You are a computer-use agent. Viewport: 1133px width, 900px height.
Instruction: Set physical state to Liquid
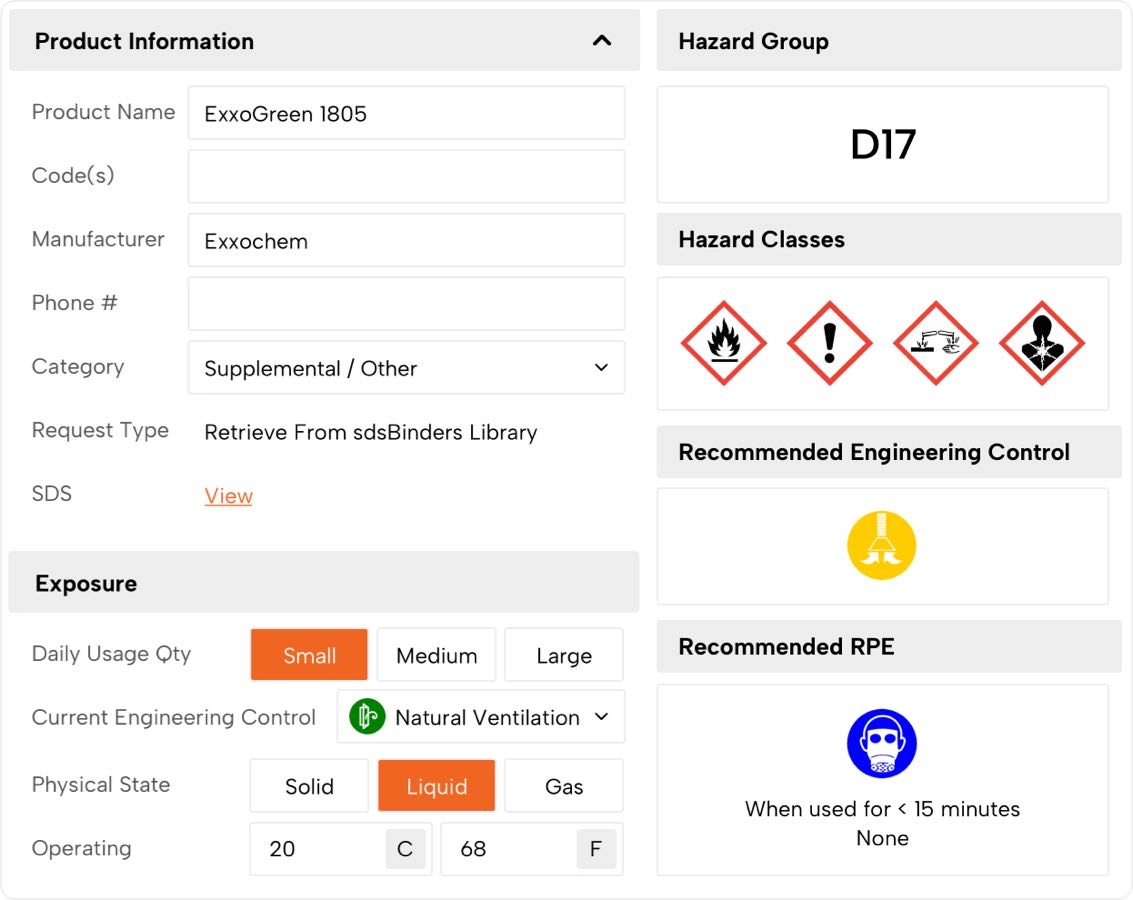[436, 785]
